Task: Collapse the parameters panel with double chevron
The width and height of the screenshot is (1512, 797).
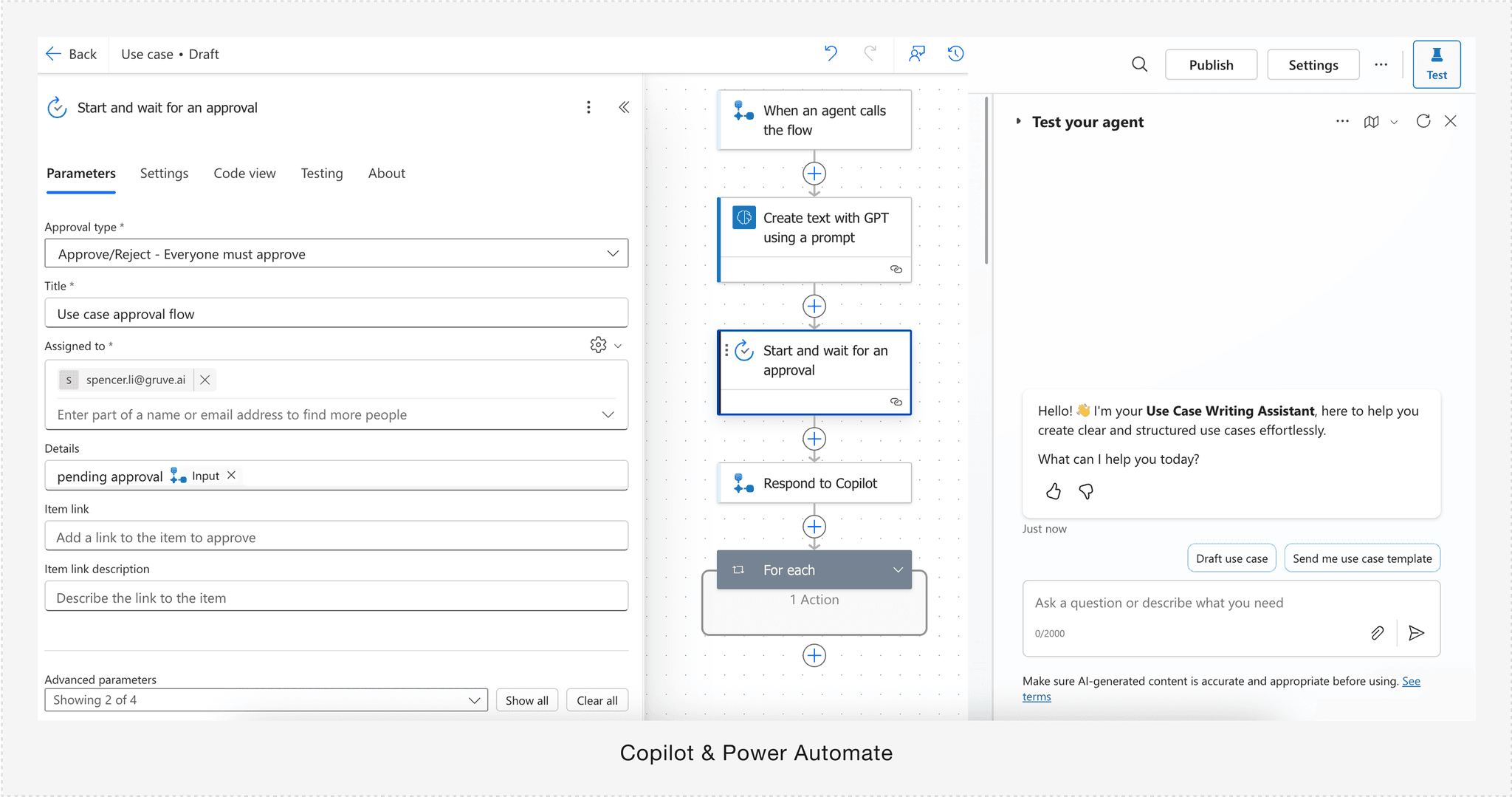Action: 624,108
